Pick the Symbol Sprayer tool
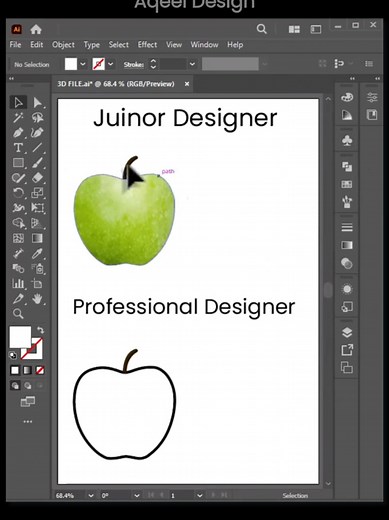 pos(37,268)
